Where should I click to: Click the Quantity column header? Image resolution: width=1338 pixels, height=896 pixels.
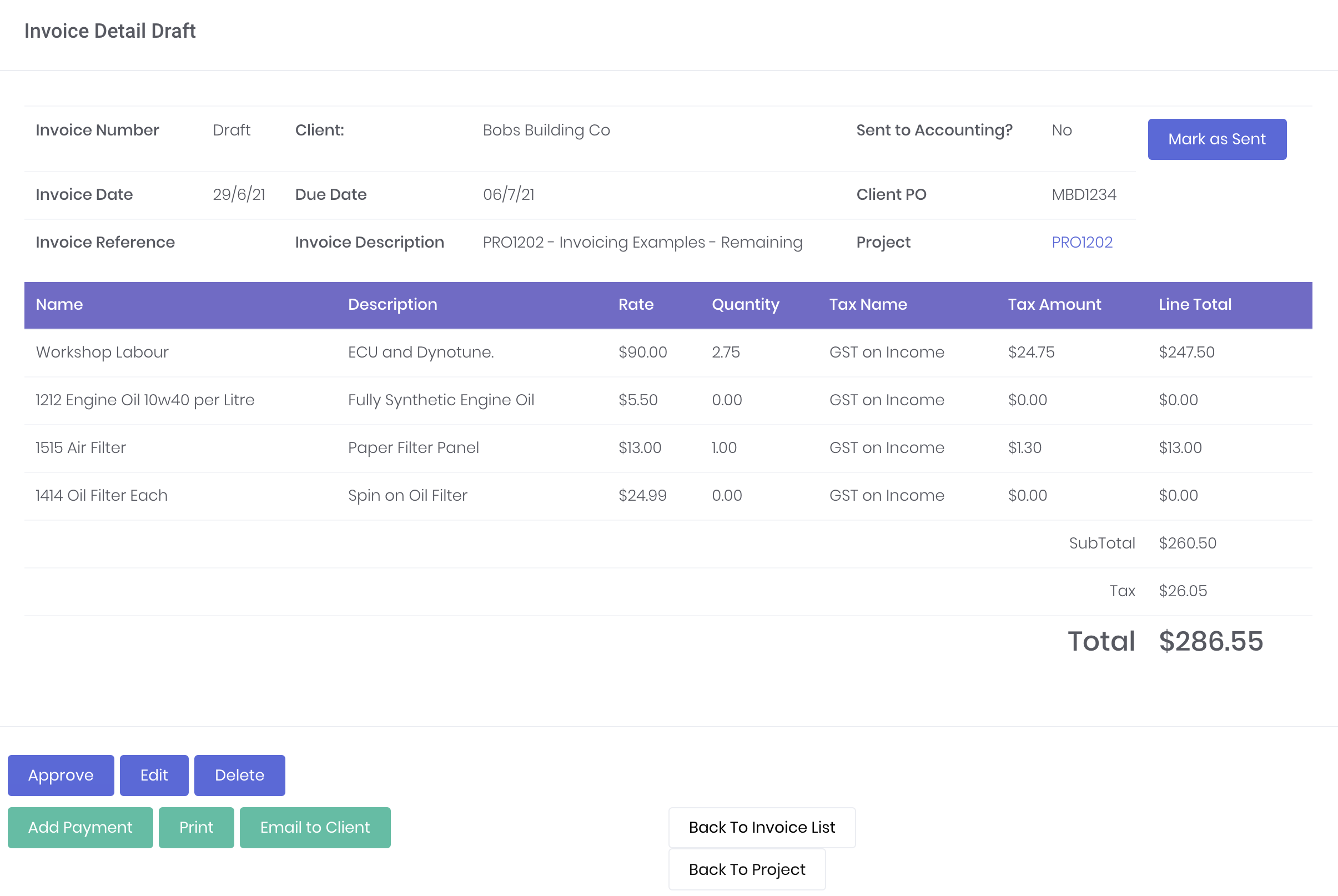745,305
